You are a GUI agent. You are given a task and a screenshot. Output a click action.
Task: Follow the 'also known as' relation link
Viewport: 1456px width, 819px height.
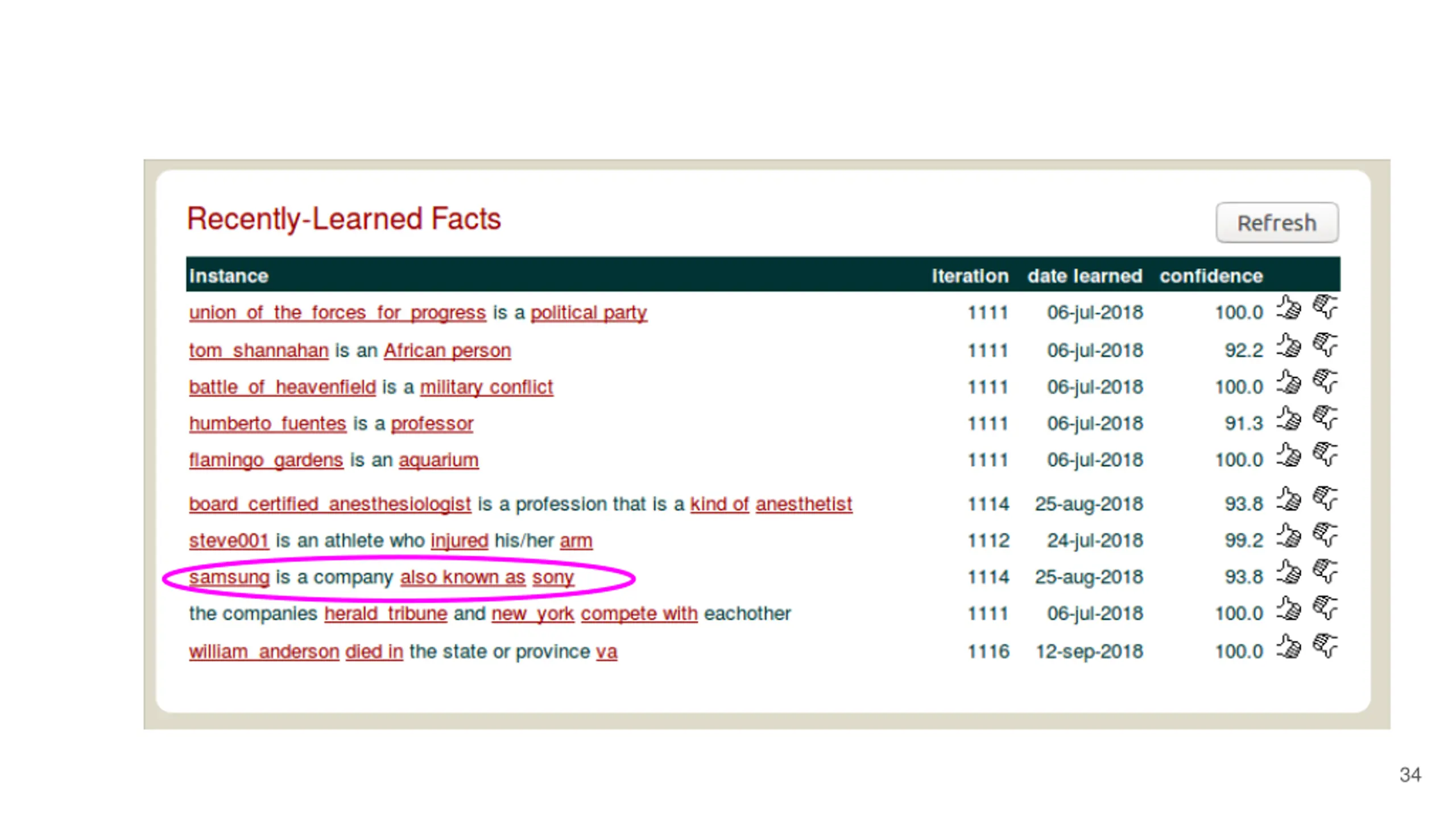point(462,577)
